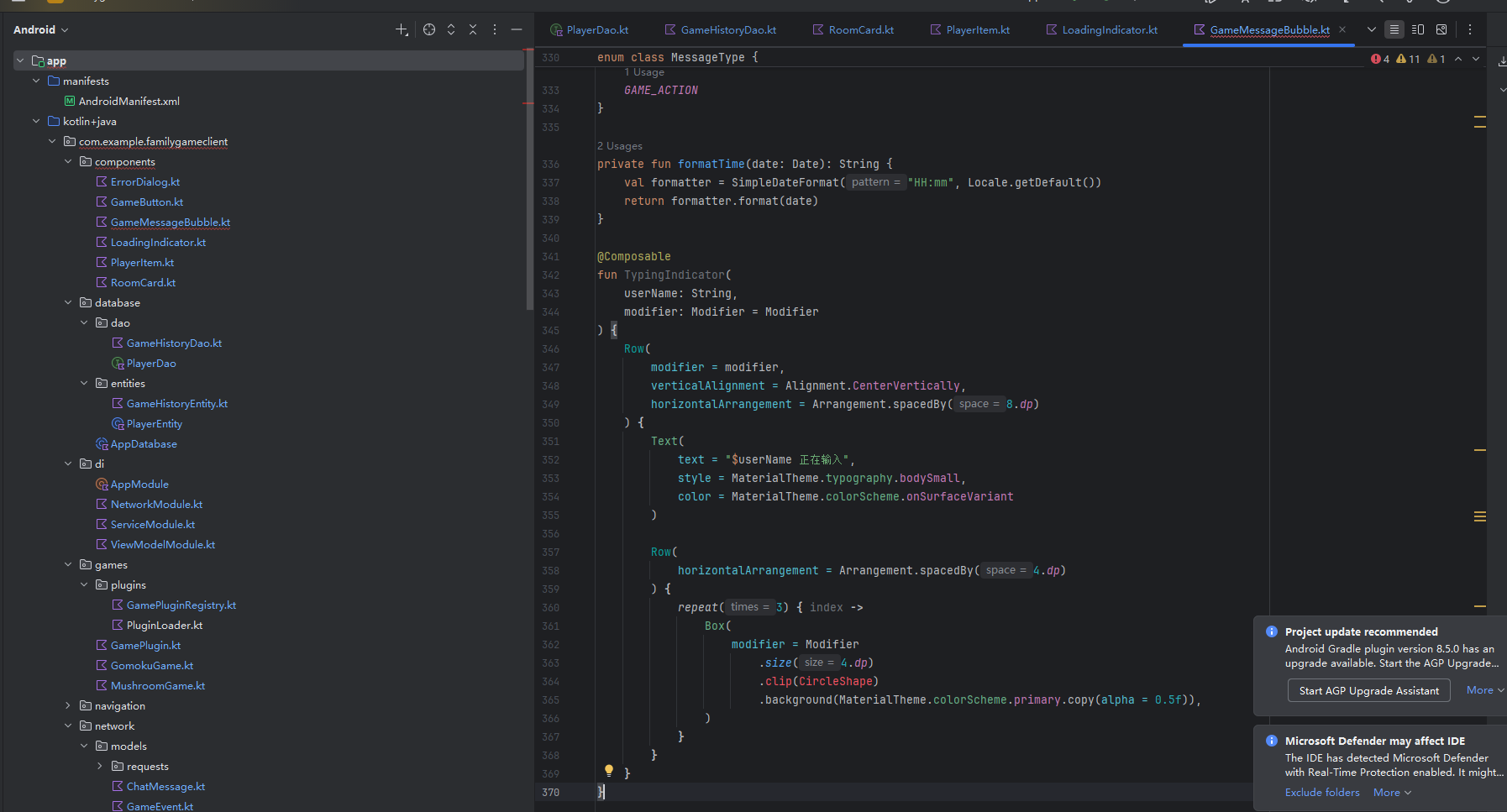The image size is (1507, 812).
Task: Switch to the PlayerDao.kt tab
Action: tap(596, 29)
